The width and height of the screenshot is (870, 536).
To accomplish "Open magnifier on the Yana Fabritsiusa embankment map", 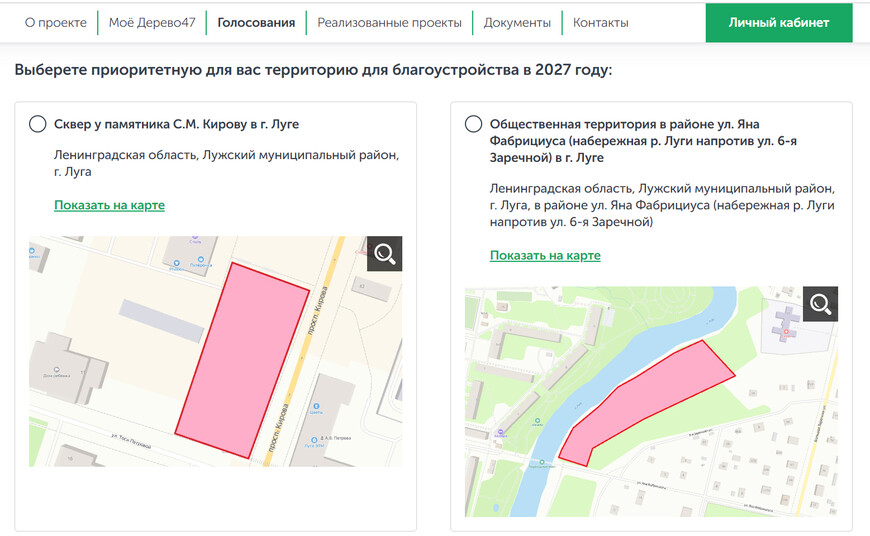I will (820, 304).
